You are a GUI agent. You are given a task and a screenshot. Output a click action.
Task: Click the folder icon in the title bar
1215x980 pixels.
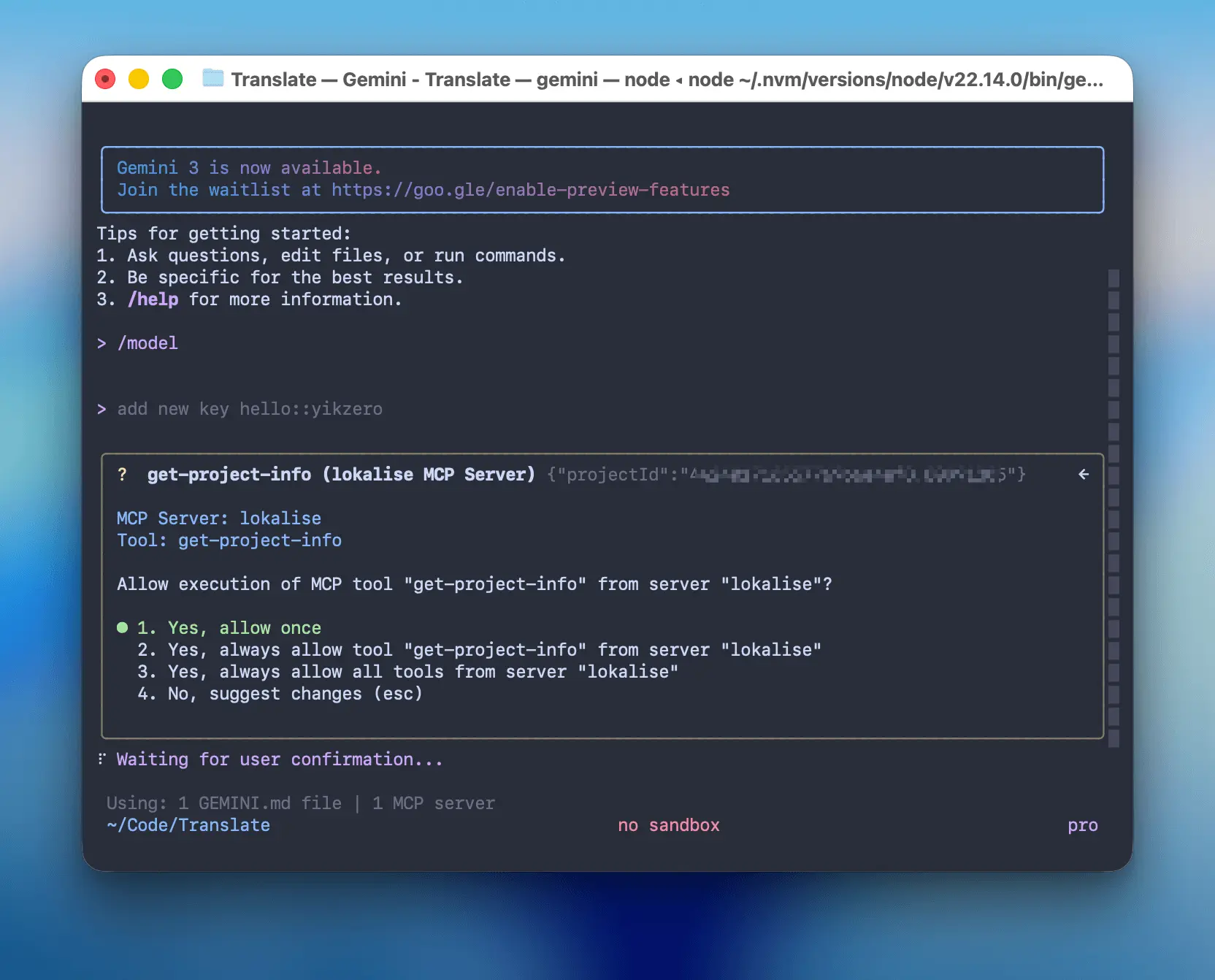tap(212, 78)
